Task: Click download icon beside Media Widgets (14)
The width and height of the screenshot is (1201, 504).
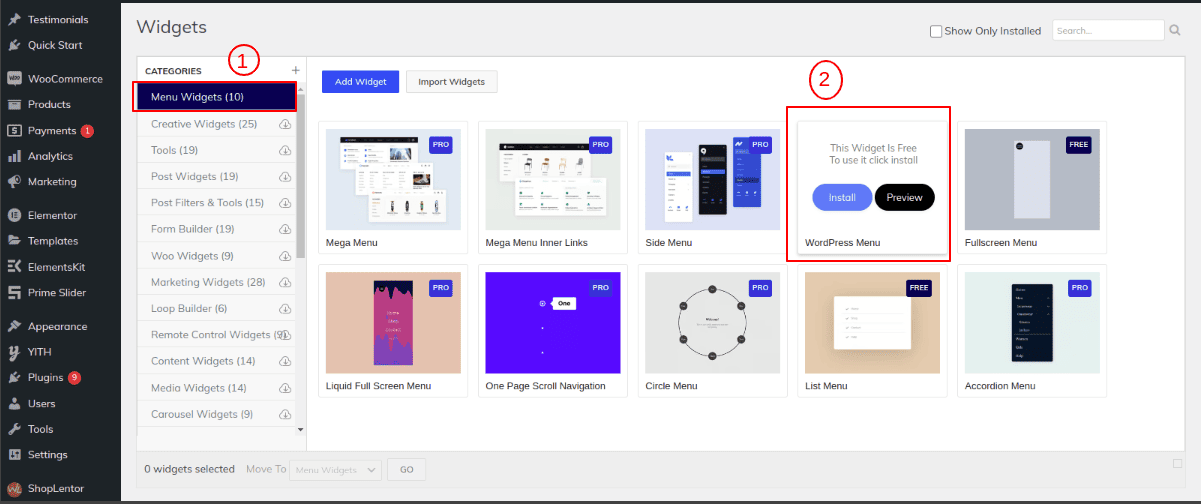Action: [x=285, y=387]
